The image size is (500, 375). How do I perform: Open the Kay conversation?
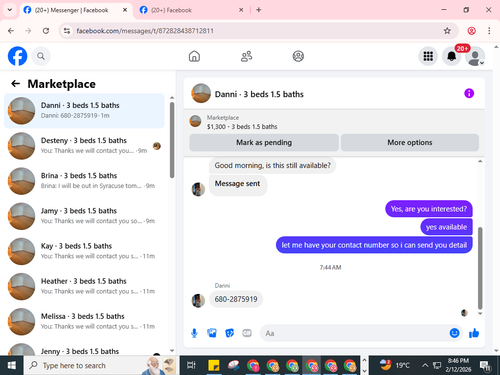click(84, 251)
